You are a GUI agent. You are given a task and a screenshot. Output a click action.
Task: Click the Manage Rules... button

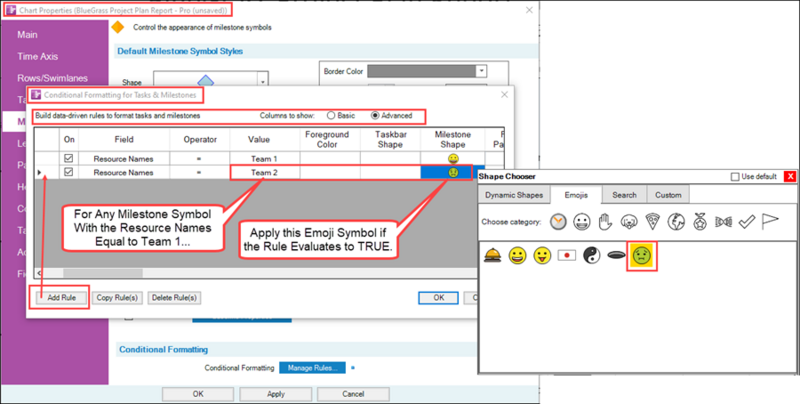(x=312, y=368)
